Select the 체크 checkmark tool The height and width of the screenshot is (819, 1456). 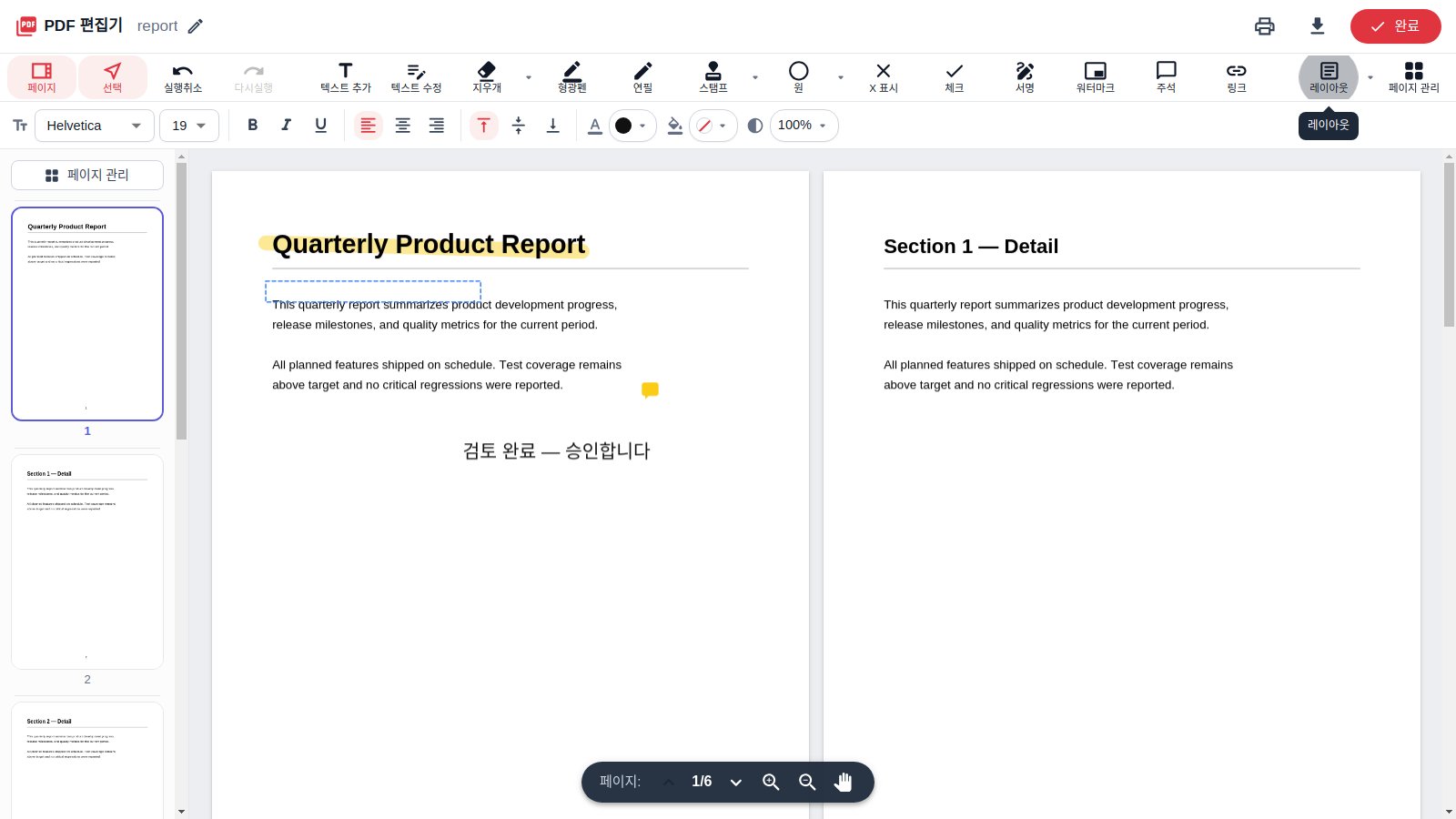click(955, 77)
